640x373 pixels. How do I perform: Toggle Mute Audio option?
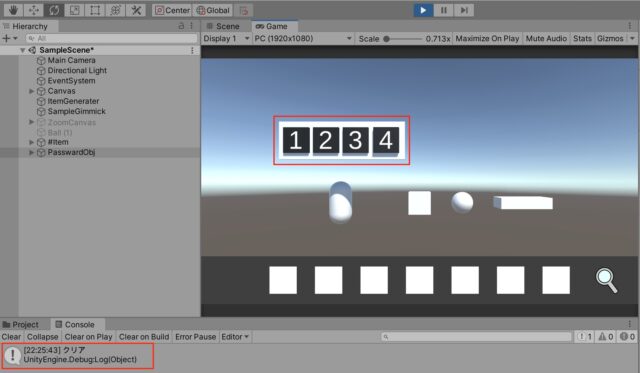pos(546,39)
